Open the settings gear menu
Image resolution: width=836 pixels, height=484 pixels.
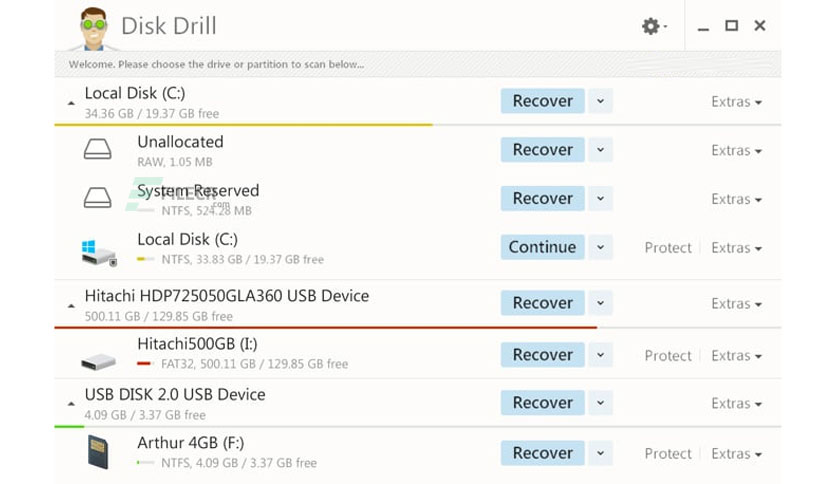click(x=654, y=26)
